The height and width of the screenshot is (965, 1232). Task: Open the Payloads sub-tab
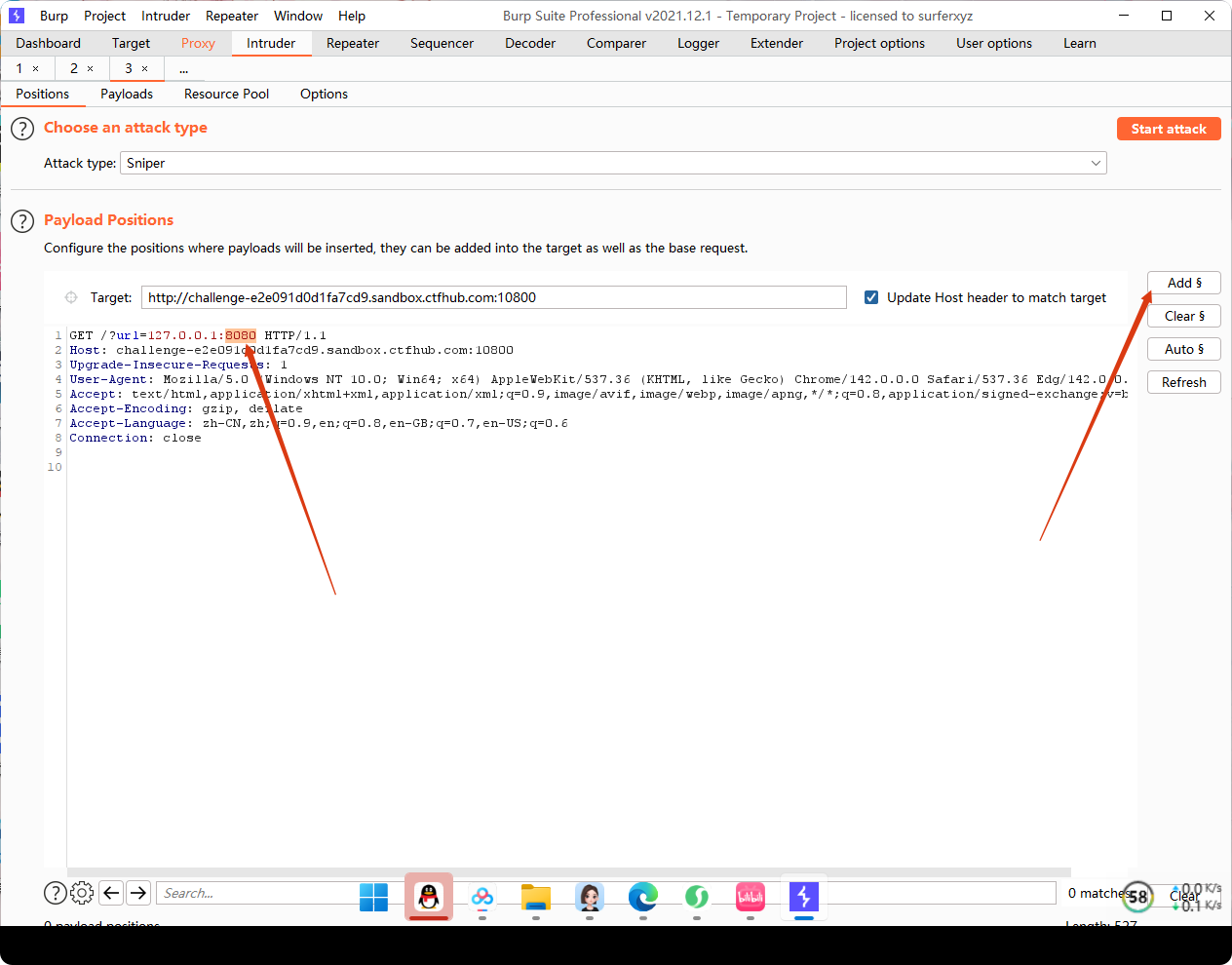[127, 94]
